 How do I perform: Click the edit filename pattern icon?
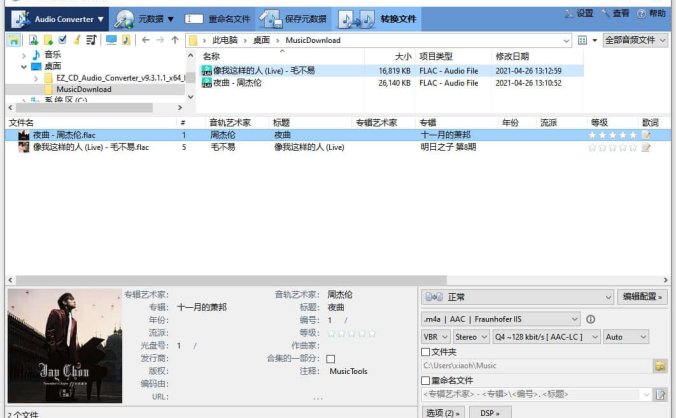tap(660, 394)
